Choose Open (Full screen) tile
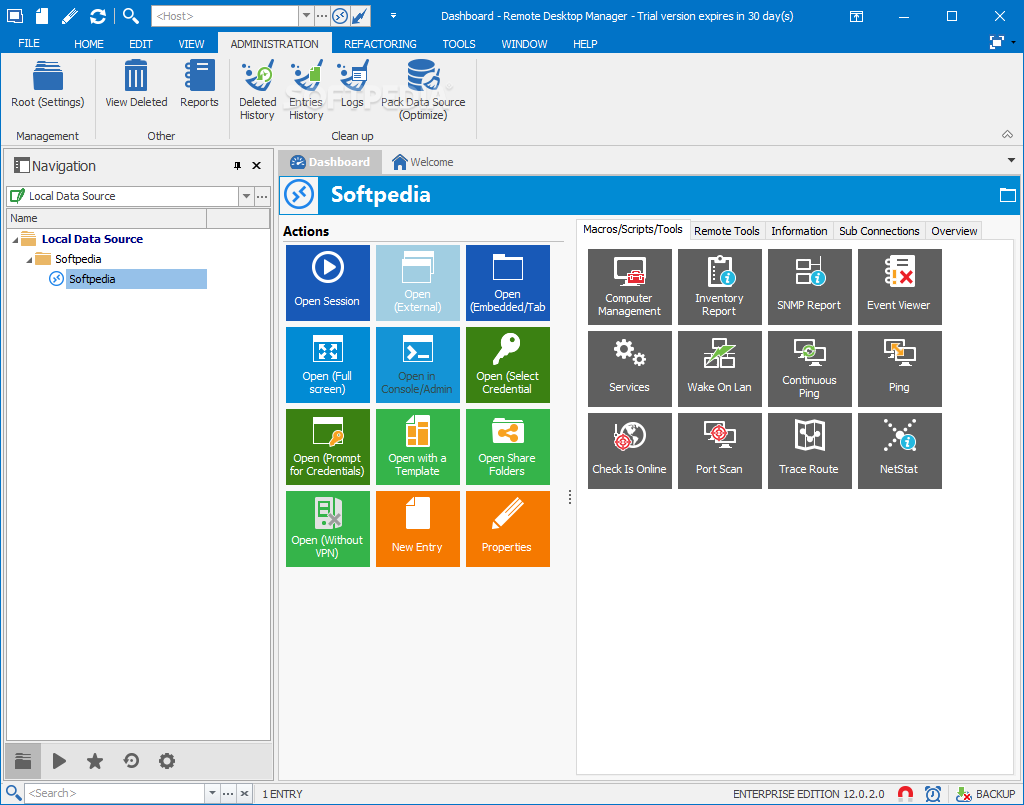 328,365
